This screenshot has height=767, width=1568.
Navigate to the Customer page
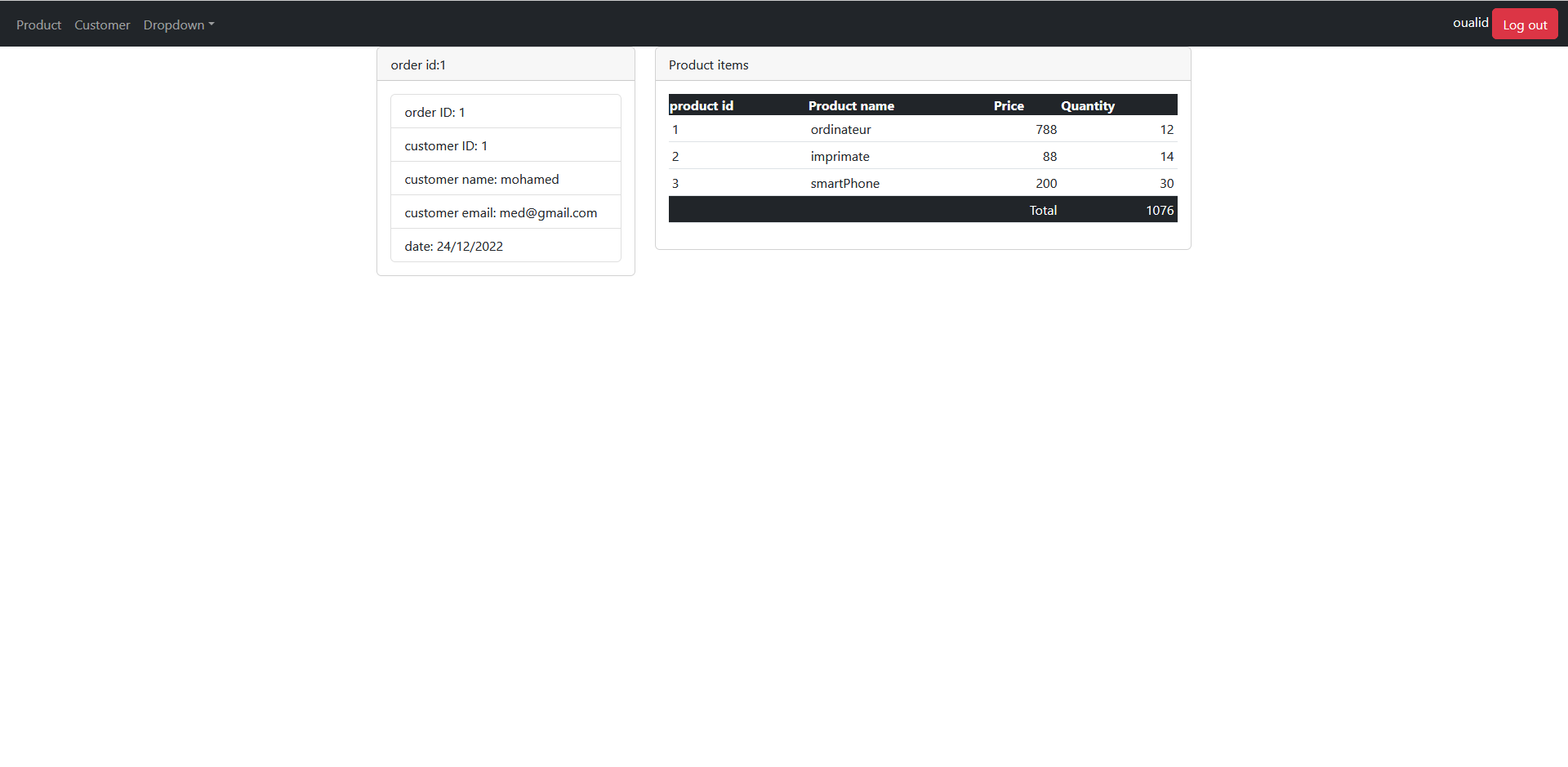pos(101,25)
